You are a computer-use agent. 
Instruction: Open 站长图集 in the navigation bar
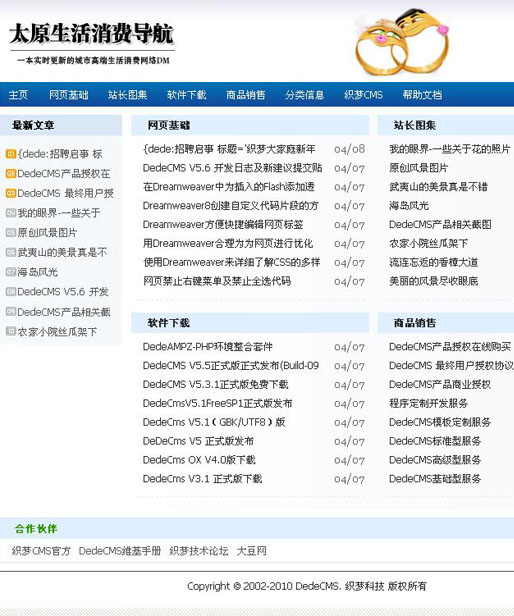127,95
